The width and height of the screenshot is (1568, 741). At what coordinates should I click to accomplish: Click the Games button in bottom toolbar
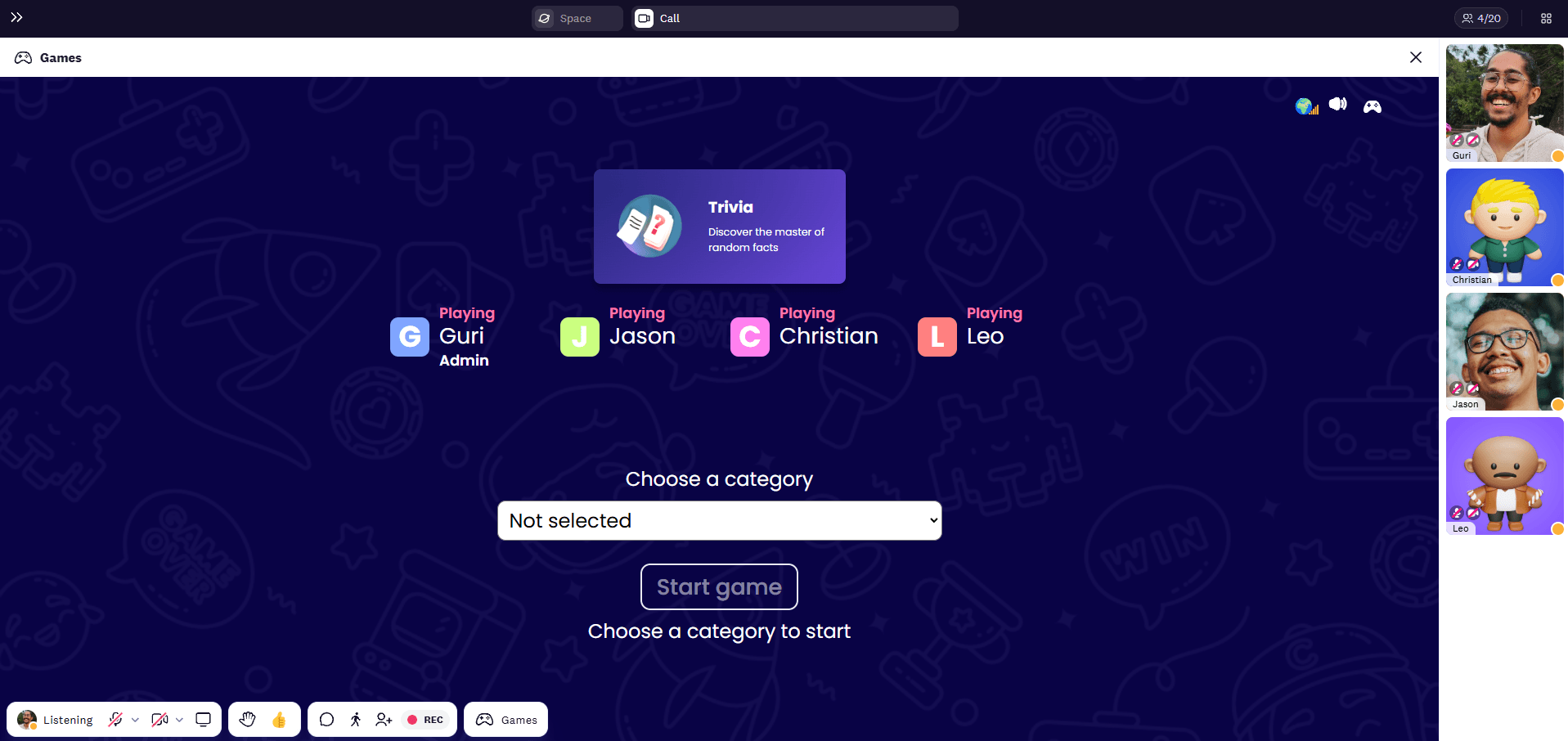click(506, 720)
